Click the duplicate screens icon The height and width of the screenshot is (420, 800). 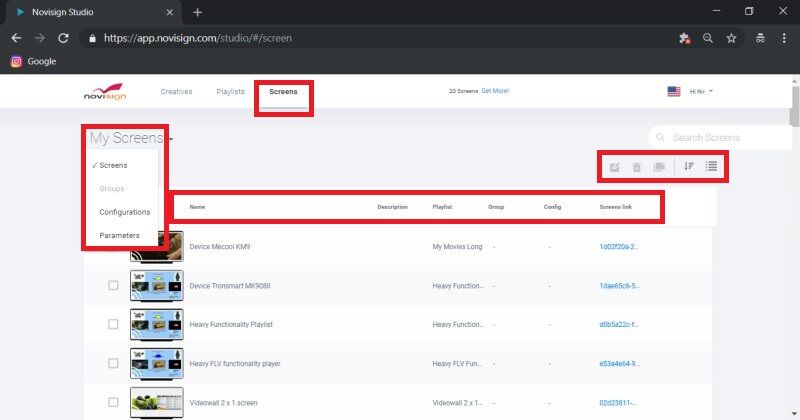click(660, 166)
